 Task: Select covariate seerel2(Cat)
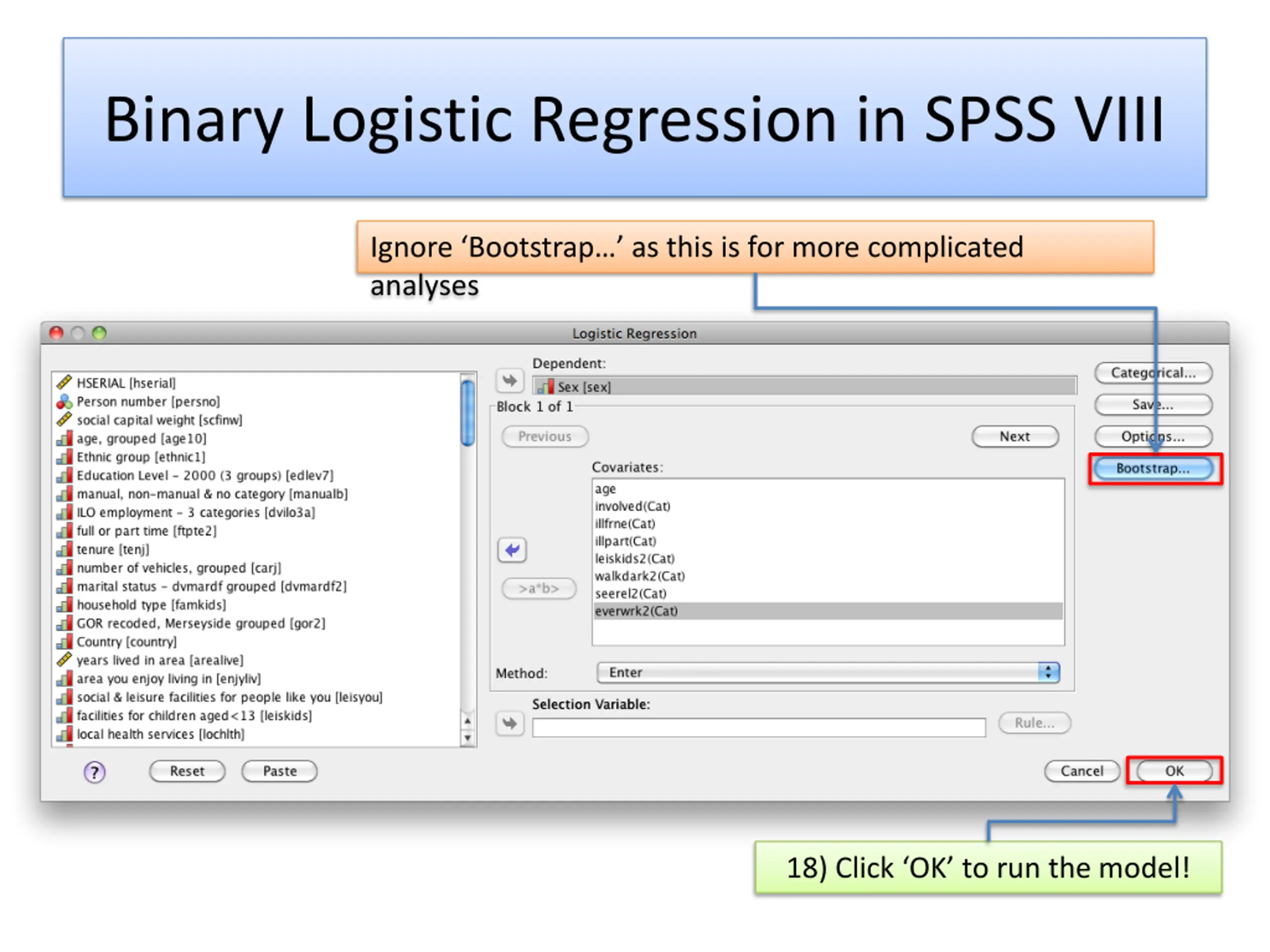pyautogui.click(x=828, y=594)
